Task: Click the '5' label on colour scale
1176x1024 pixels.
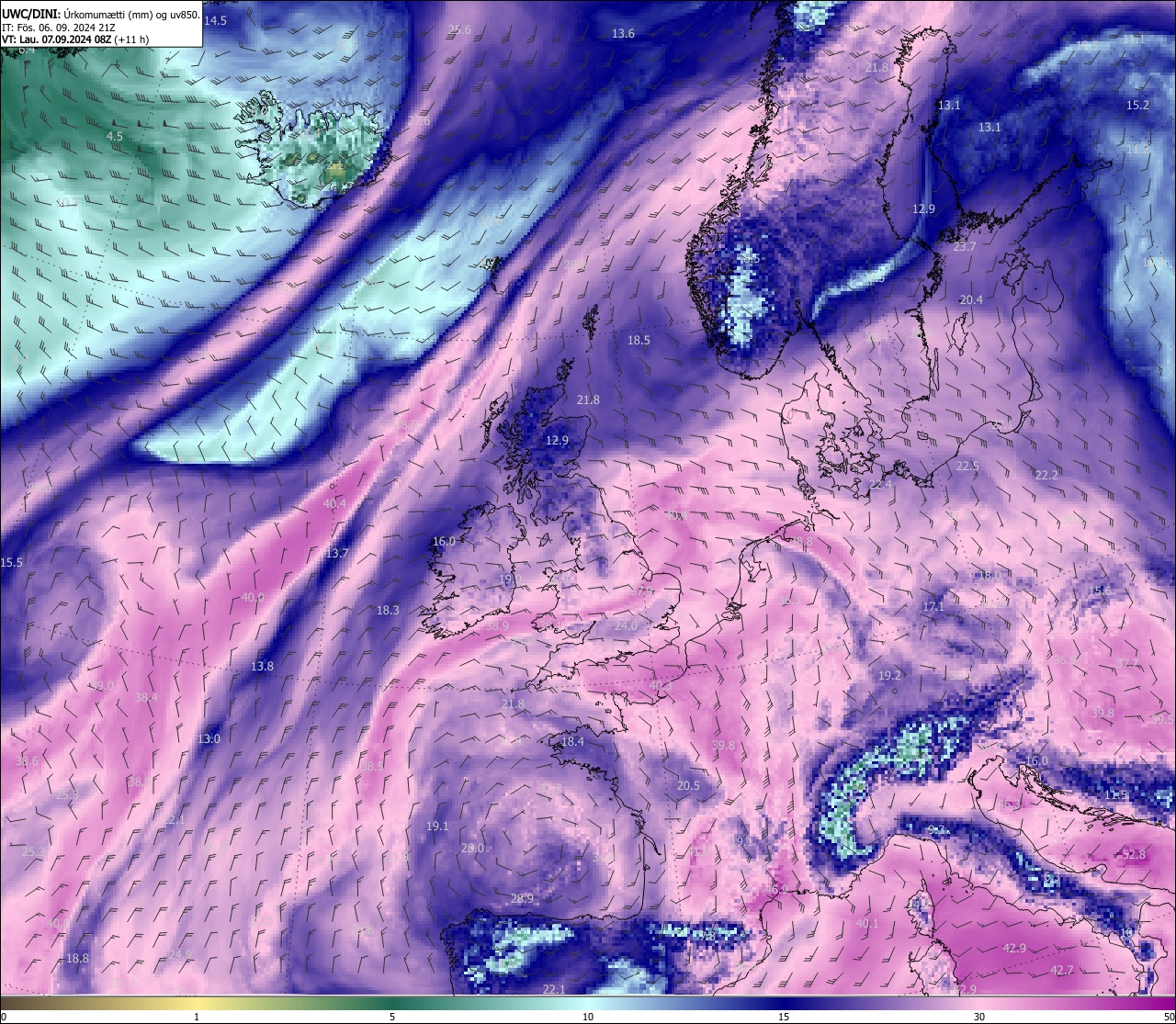Action: pos(392,1017)
